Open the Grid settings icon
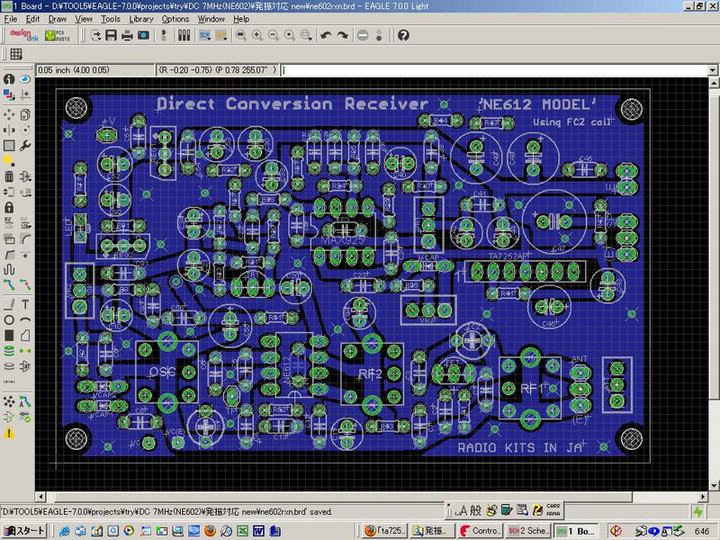This screenshot has height=540, width=720. pos(16,54)
